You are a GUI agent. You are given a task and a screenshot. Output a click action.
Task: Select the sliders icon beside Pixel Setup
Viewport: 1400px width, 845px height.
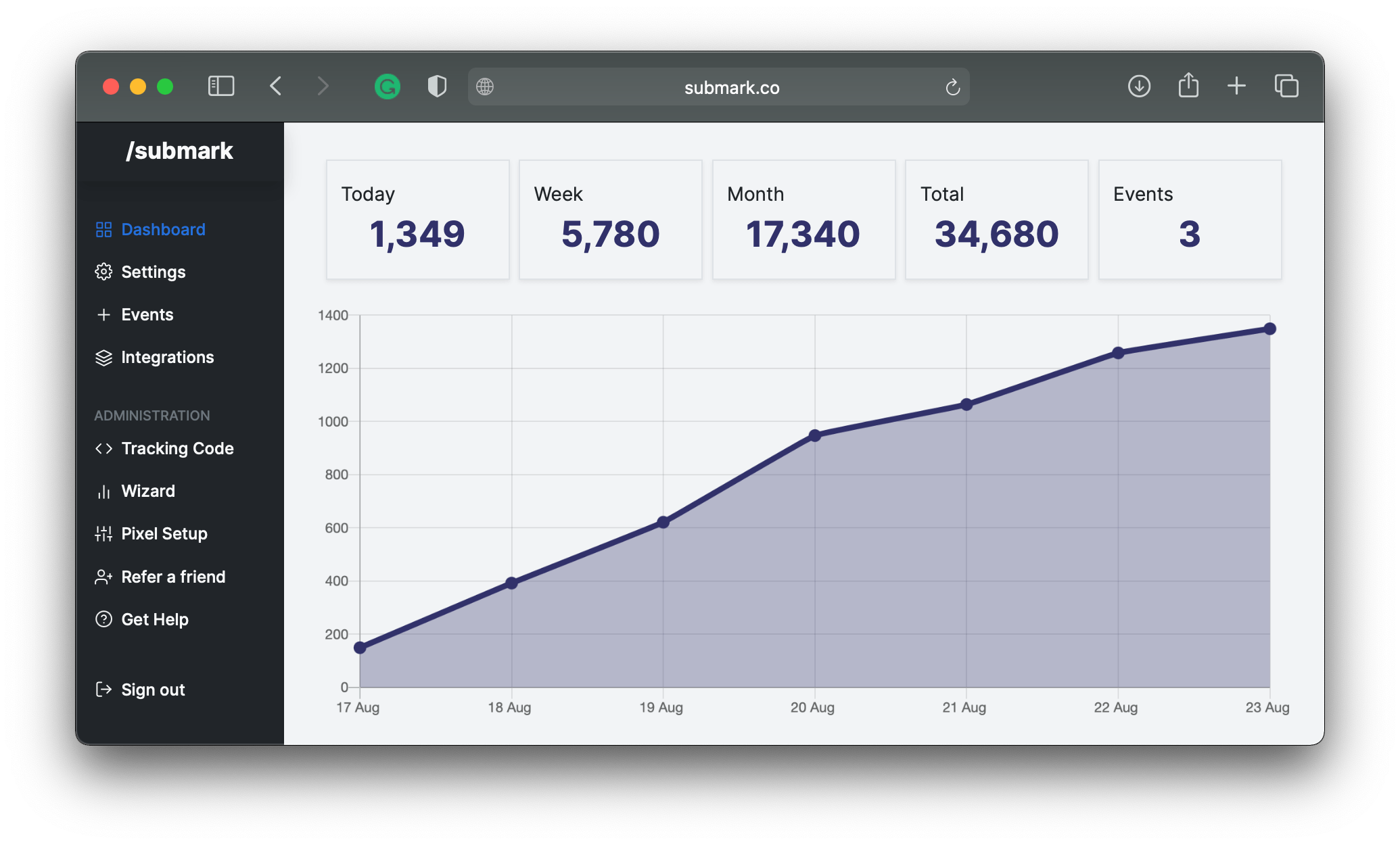point(104,533)
